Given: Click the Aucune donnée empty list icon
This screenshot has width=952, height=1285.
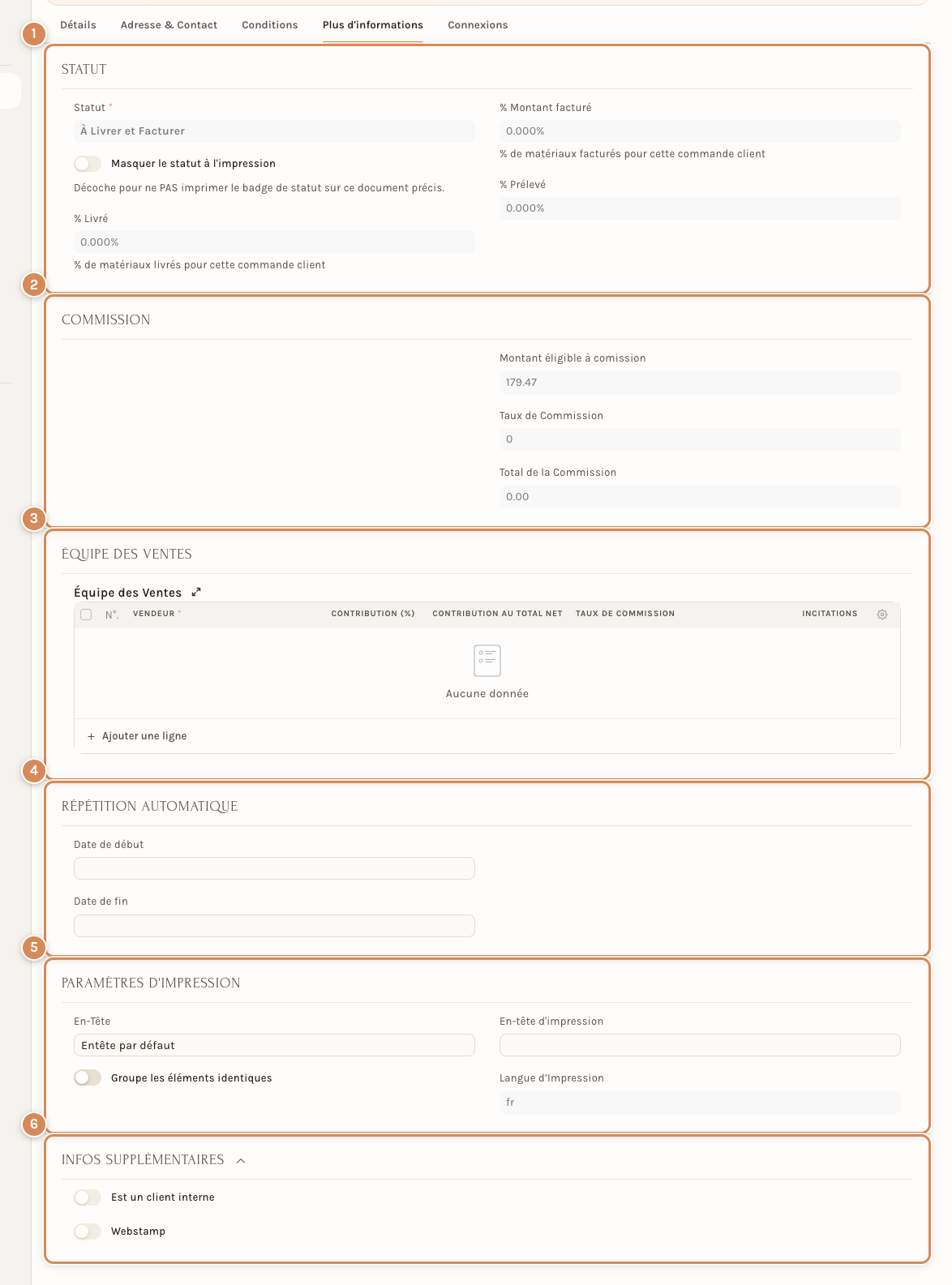Looking at the screenshot, I should click(x=487, y=661).
